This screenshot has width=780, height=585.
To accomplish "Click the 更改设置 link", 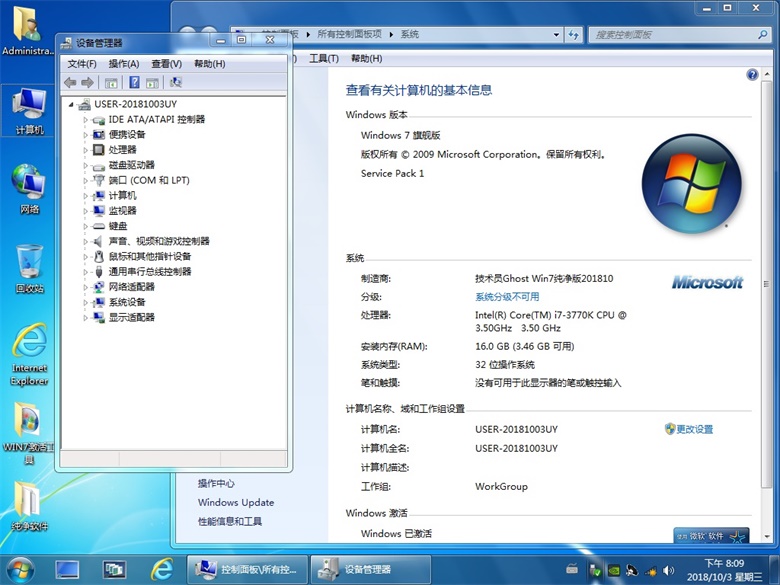I will [694, 429].
